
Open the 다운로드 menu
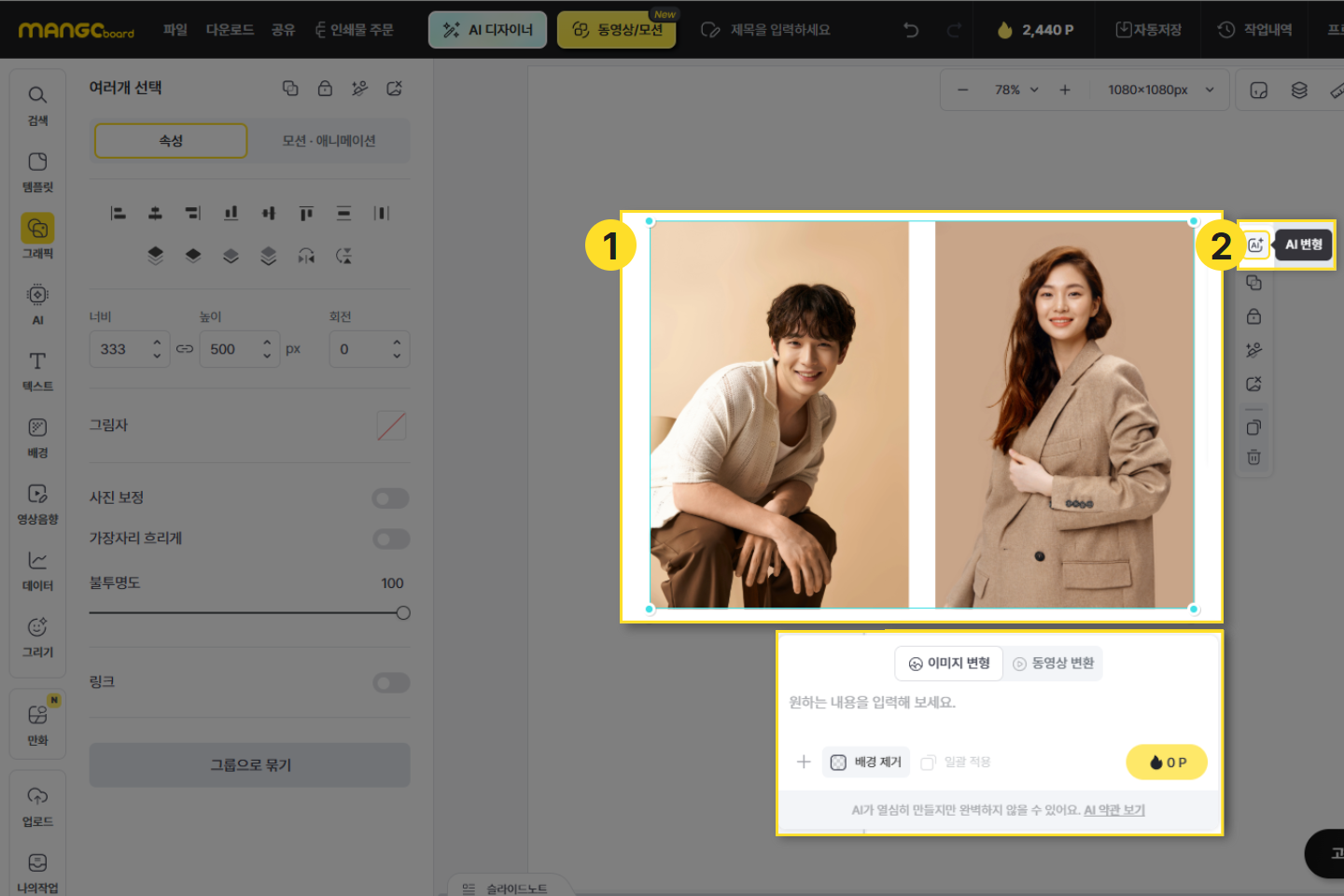[230, 30]
